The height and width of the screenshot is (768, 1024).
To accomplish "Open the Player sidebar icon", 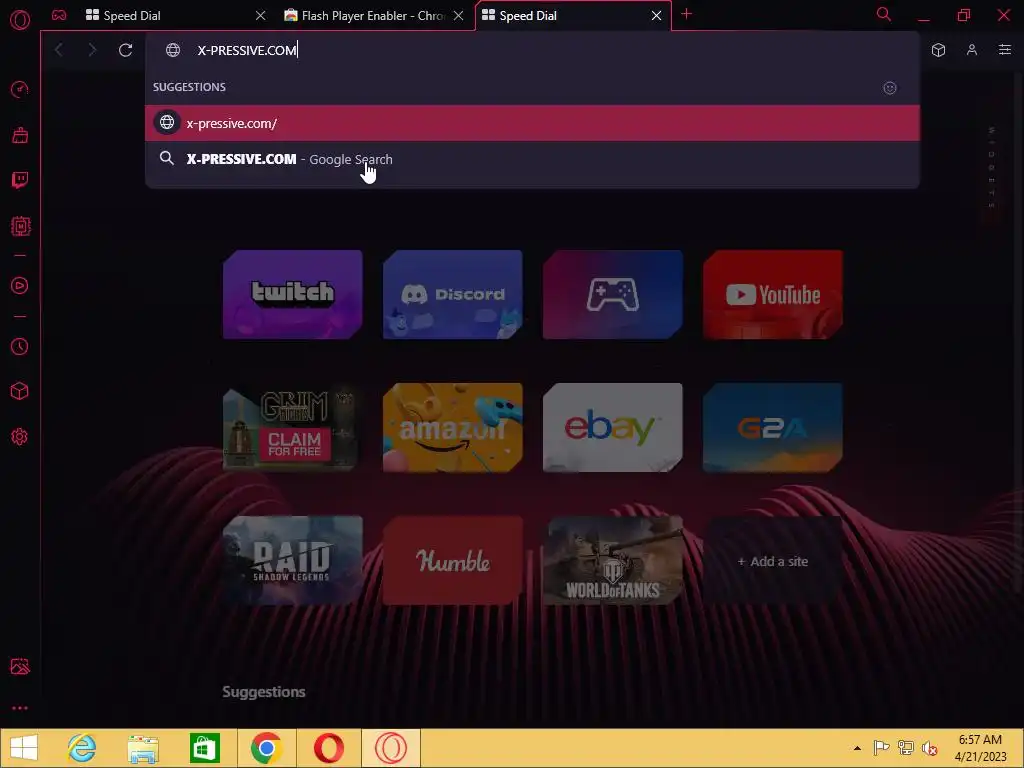I will coord(20,285).
